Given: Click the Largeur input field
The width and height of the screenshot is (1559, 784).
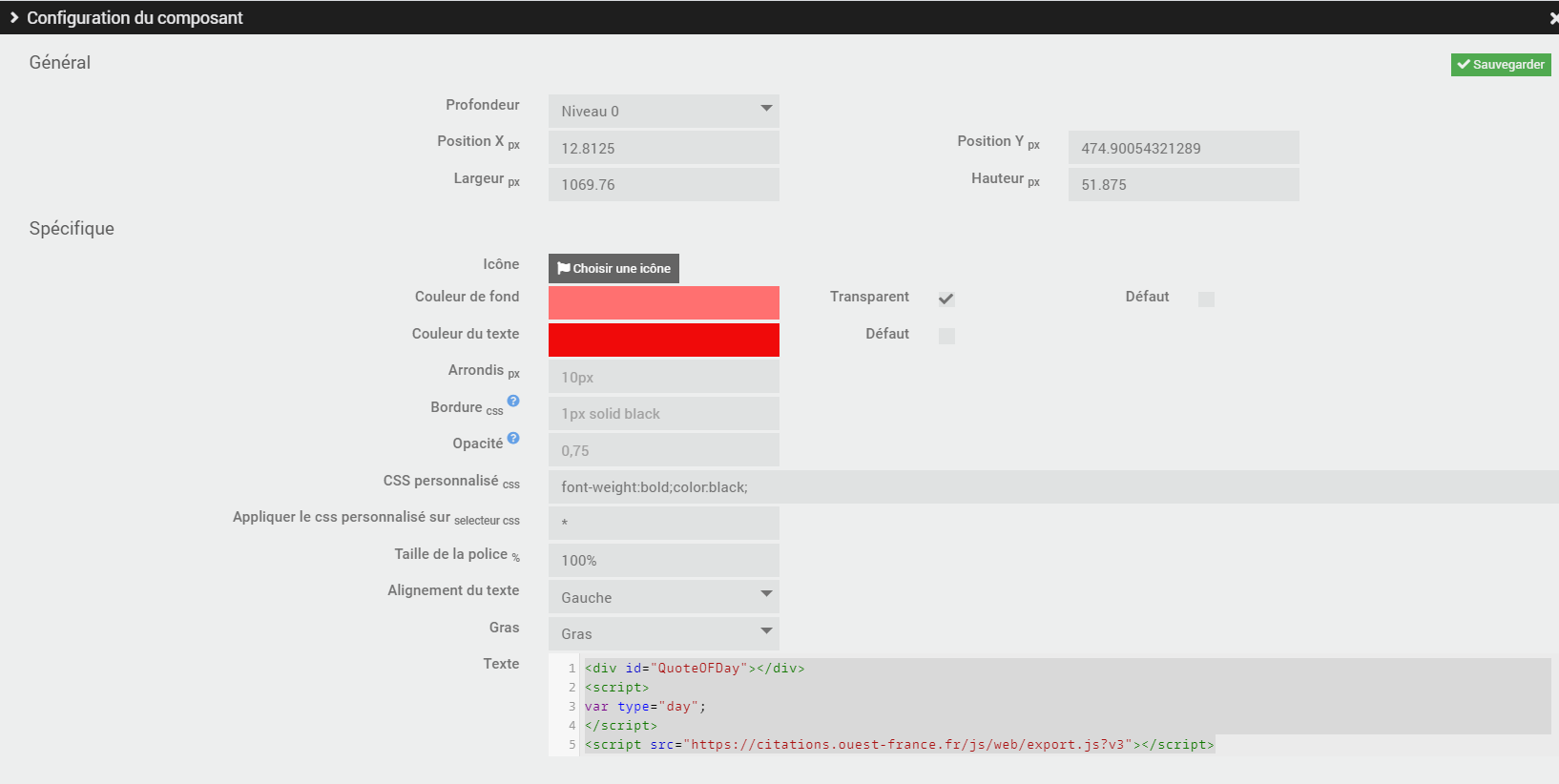Looking at the screenshot, I should point(664,184).
